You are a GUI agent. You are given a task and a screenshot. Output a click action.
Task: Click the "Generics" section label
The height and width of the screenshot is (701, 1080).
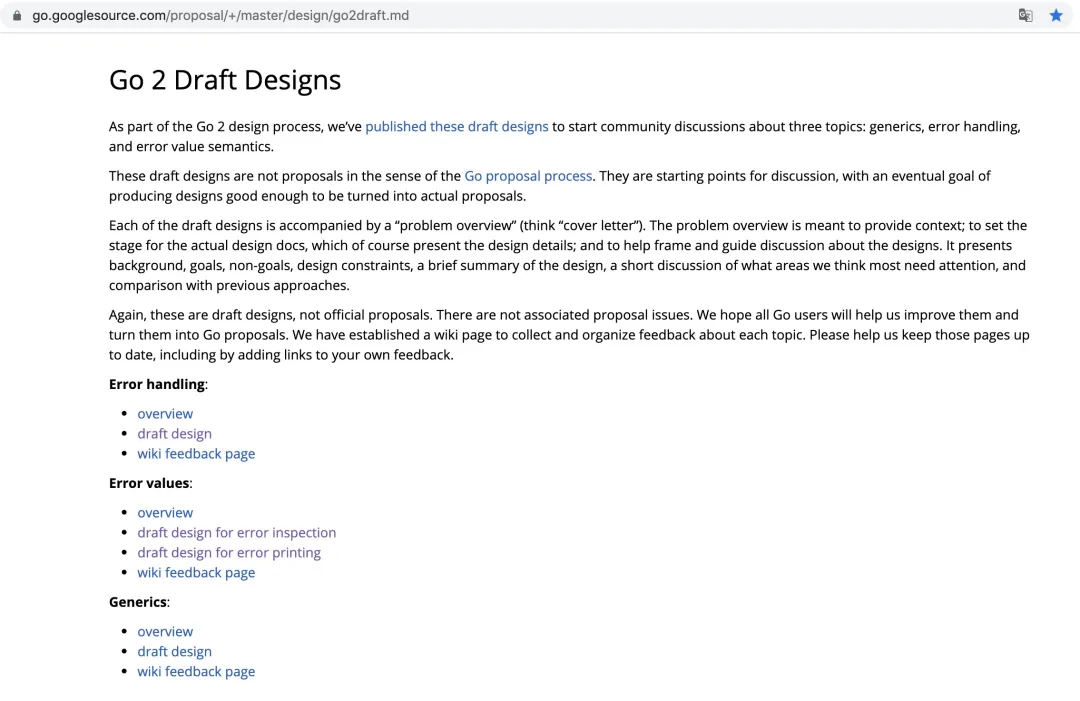(138, 602)
